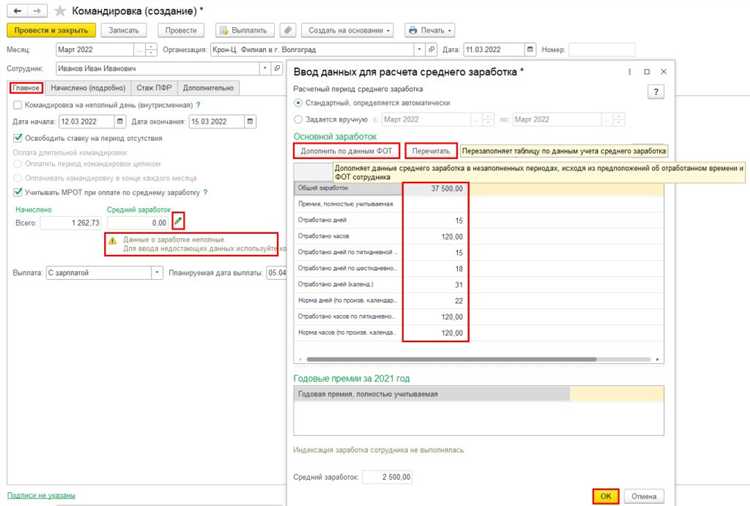750x506 pixels.
Task: Switch to 'Начислено (подробно)' tab
Action: 88,88
